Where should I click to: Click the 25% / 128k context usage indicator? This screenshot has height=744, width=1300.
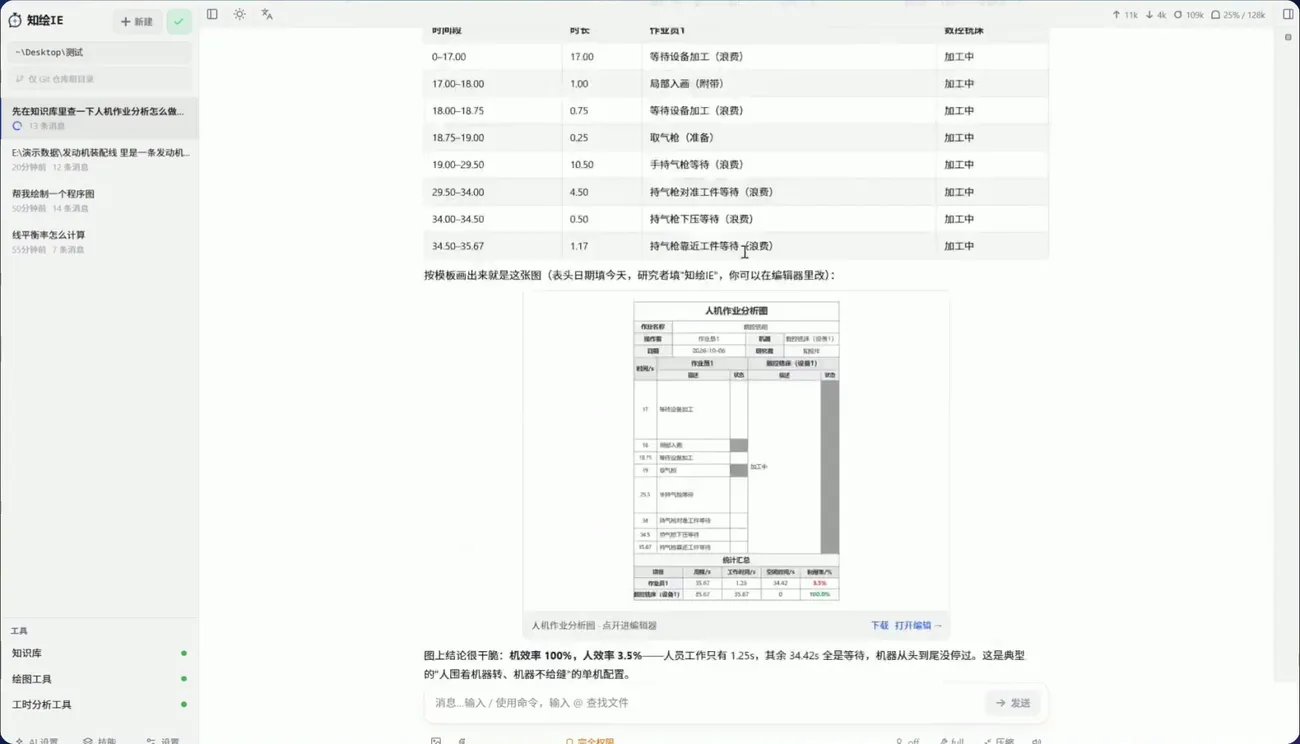[x=1238, y=15]
